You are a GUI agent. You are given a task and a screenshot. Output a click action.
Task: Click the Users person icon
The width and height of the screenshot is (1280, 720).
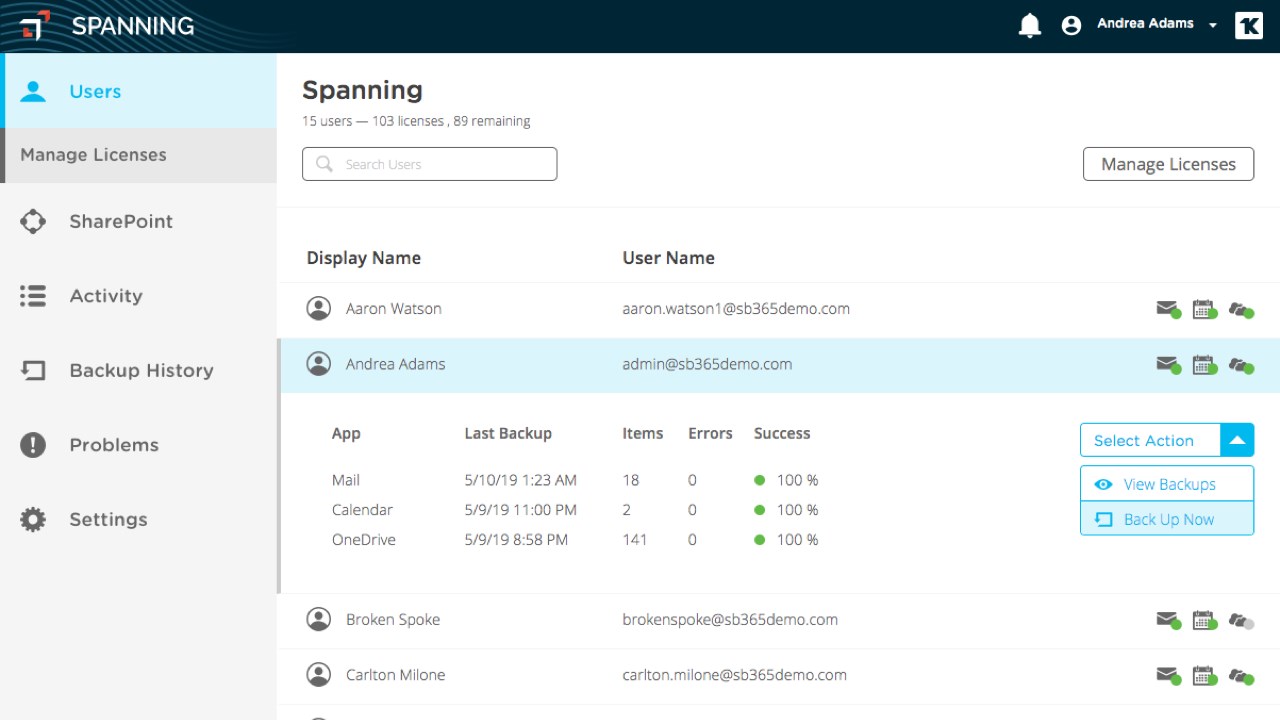coord(33,91)
